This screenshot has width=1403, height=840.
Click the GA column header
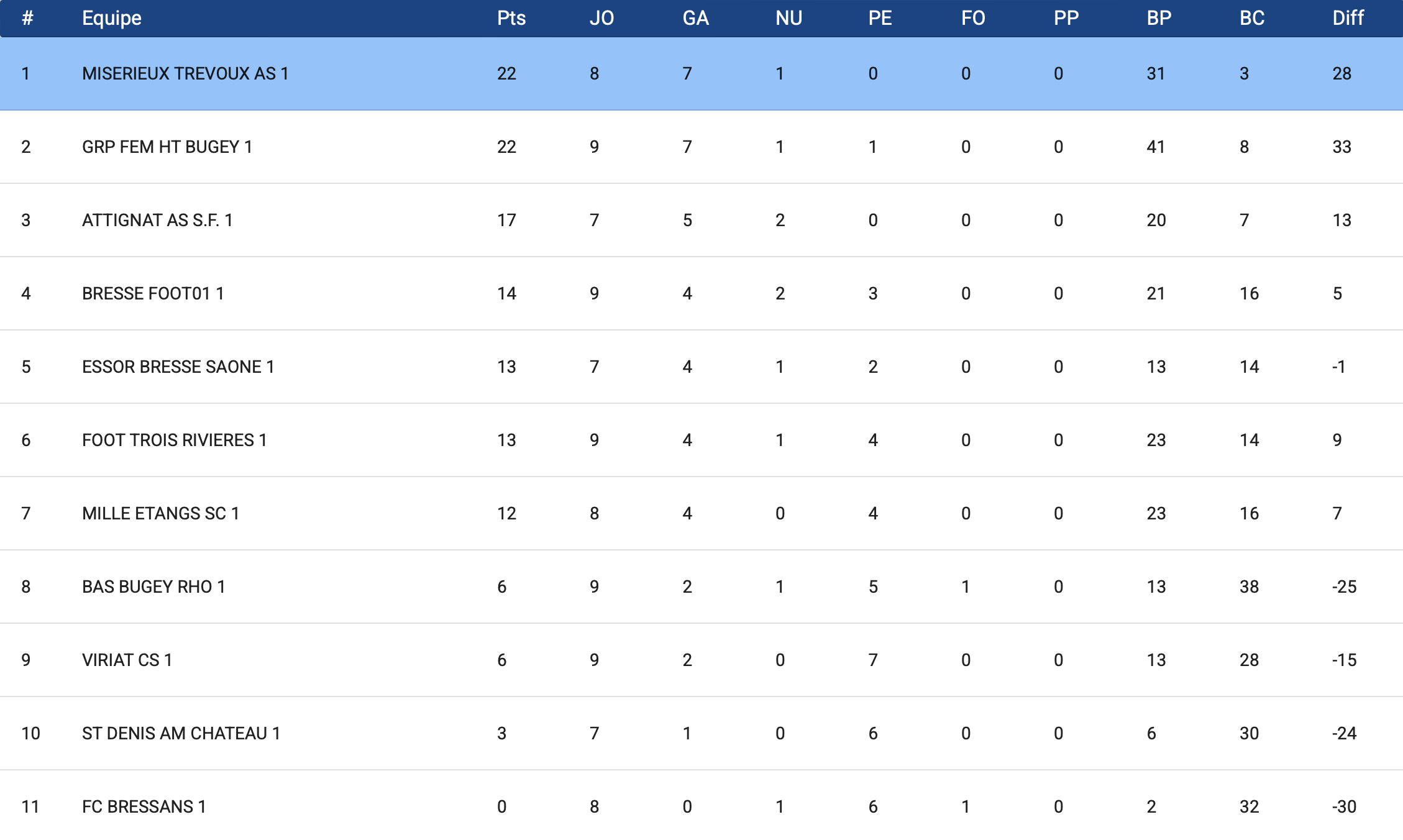pyautogui.click(x=695, y=18)
